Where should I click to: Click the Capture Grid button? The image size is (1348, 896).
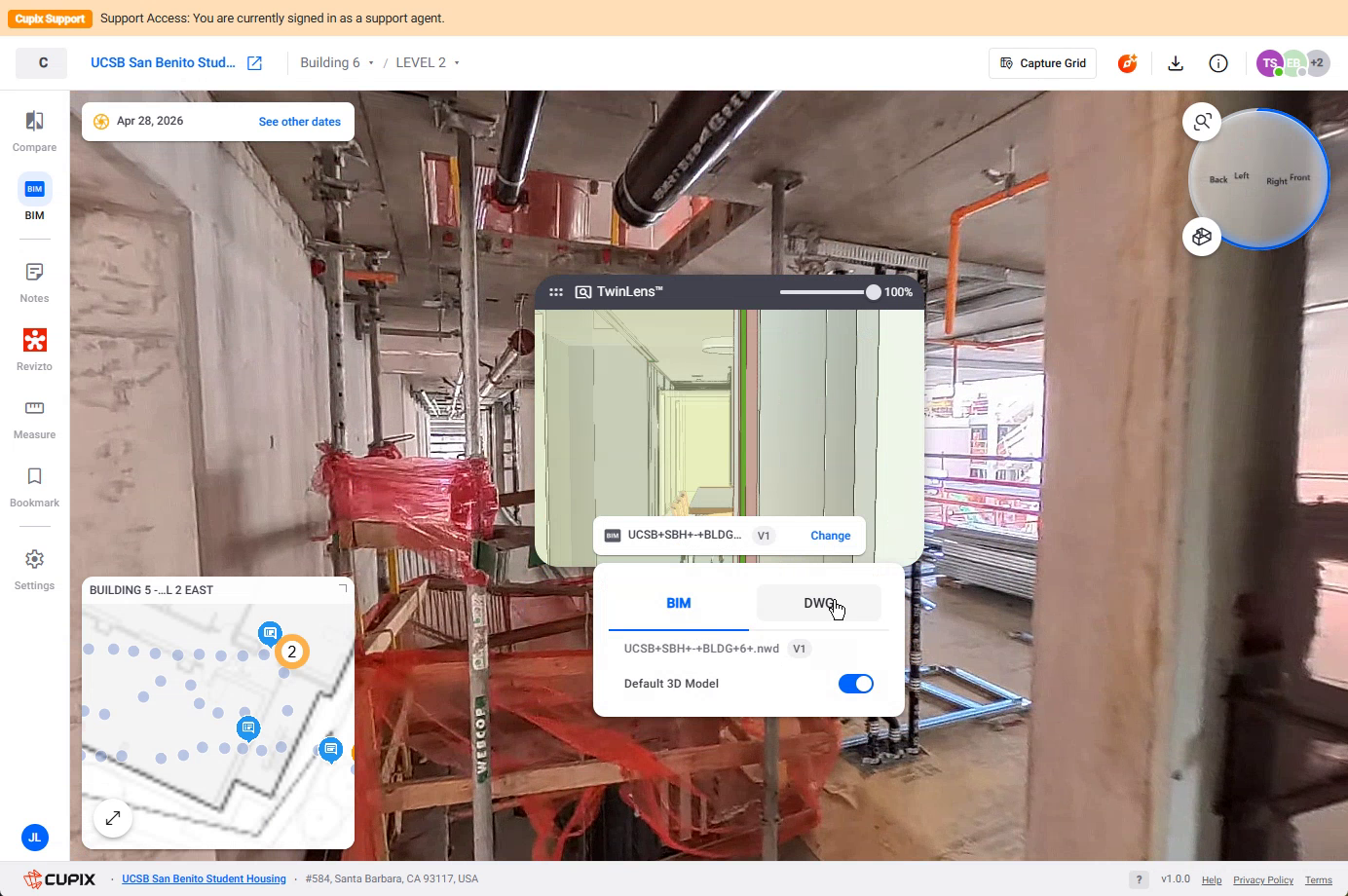(1043, 63)
